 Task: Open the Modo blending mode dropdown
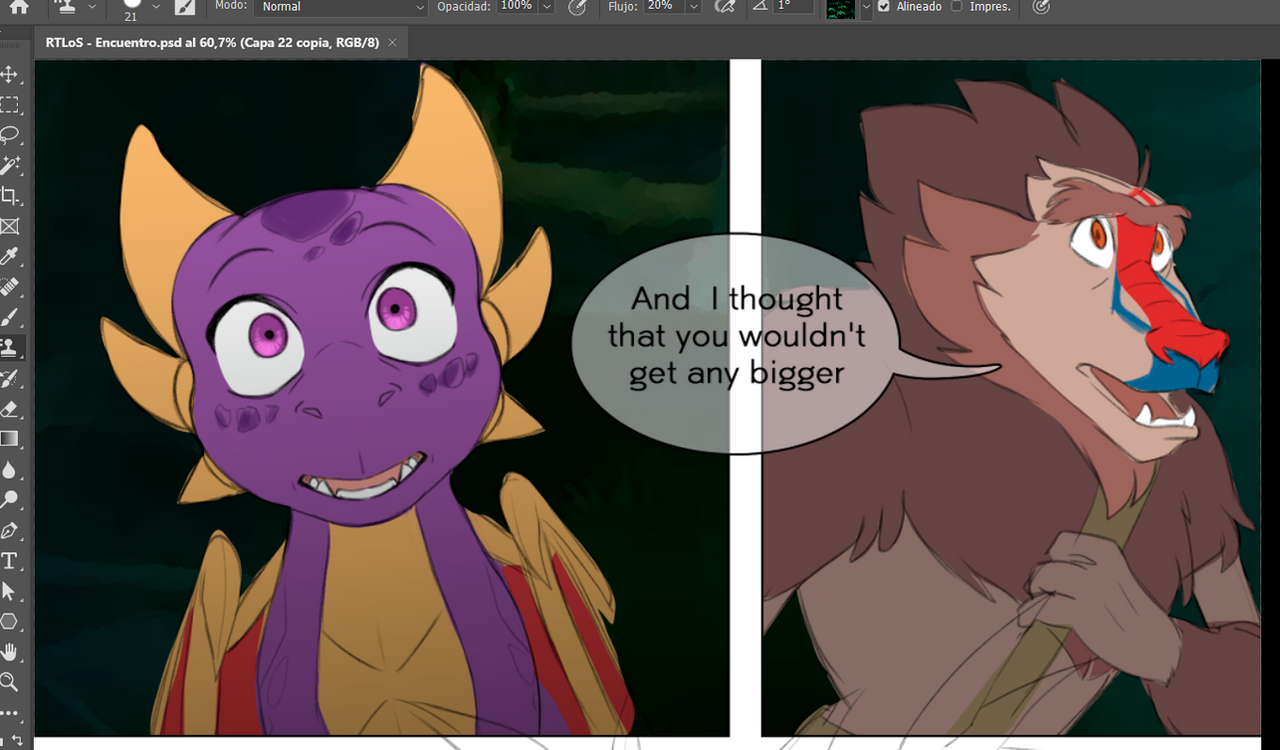tap(341, 7)
